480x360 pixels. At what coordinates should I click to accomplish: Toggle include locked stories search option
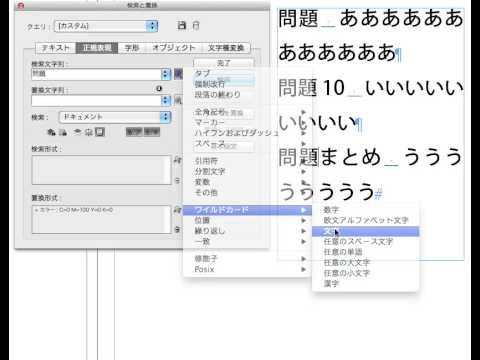63,132
